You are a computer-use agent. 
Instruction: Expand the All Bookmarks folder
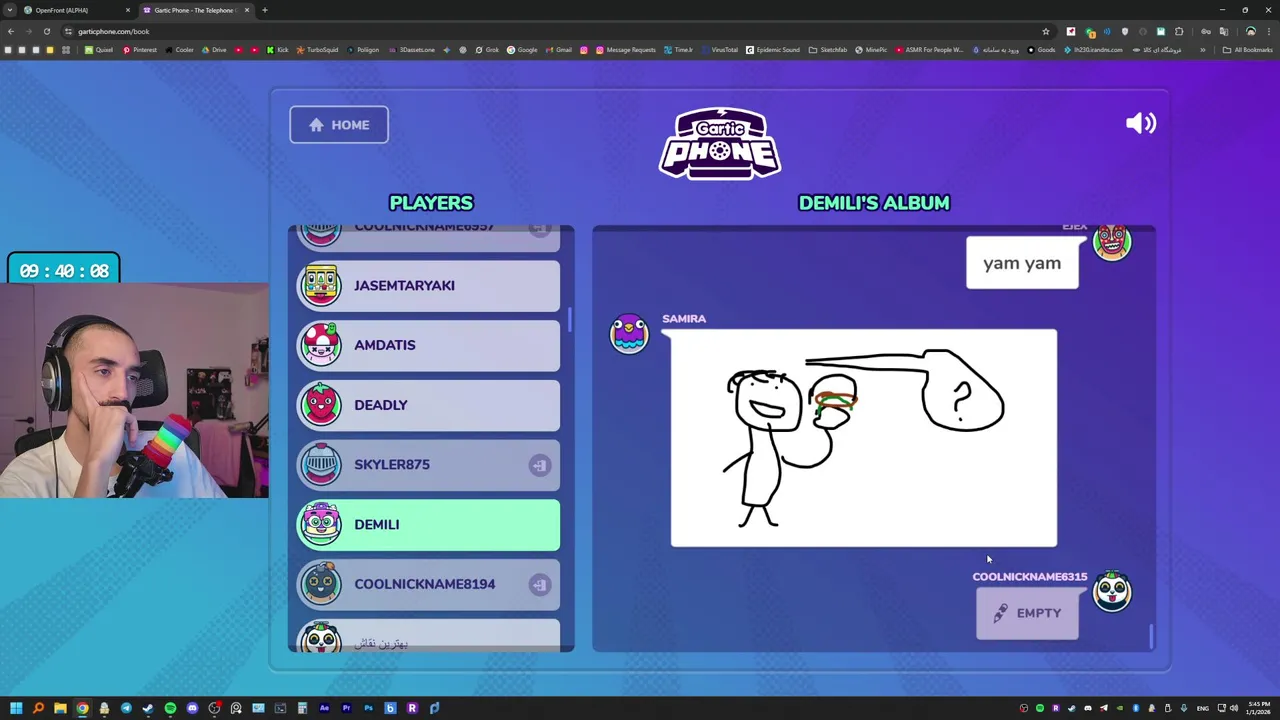[x=1247, y=50]
